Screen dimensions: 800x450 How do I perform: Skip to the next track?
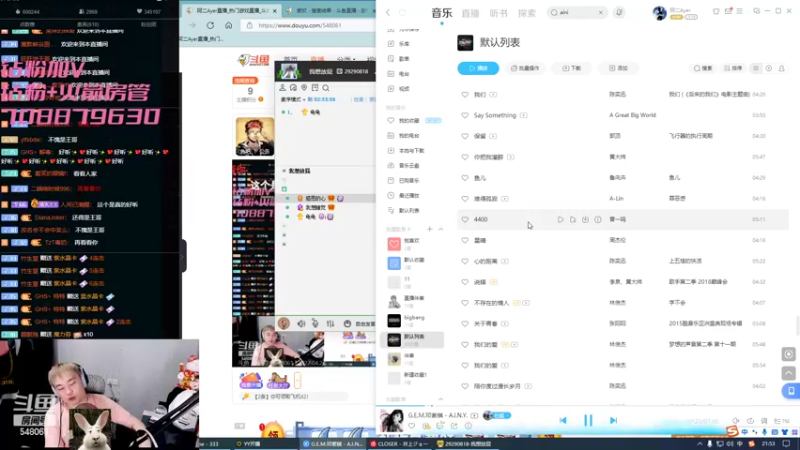pos(613,420)
